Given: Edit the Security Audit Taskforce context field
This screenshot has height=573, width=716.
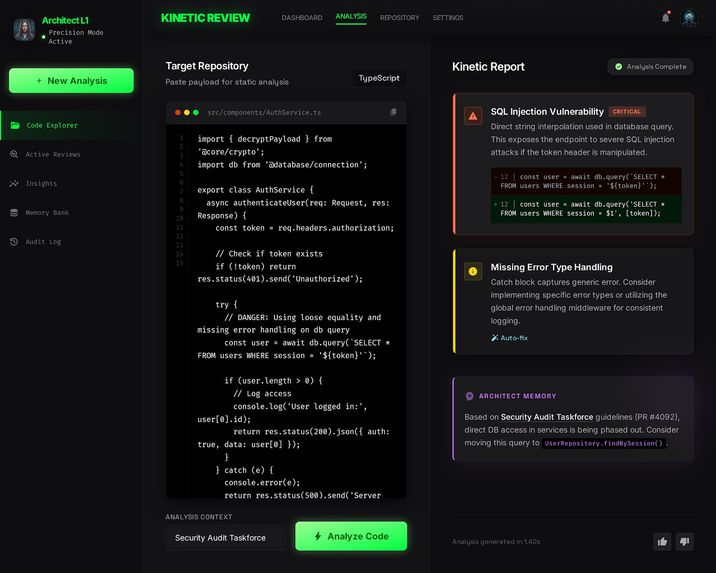Looking at the screenshot, I should (226, 538).
